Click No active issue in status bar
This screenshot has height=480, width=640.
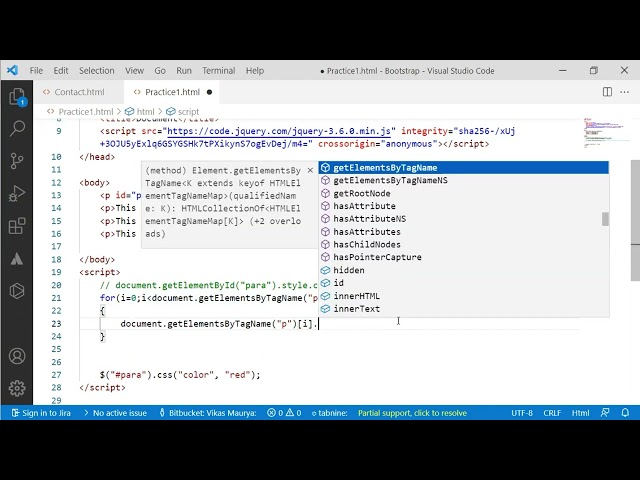coord(116,413)
